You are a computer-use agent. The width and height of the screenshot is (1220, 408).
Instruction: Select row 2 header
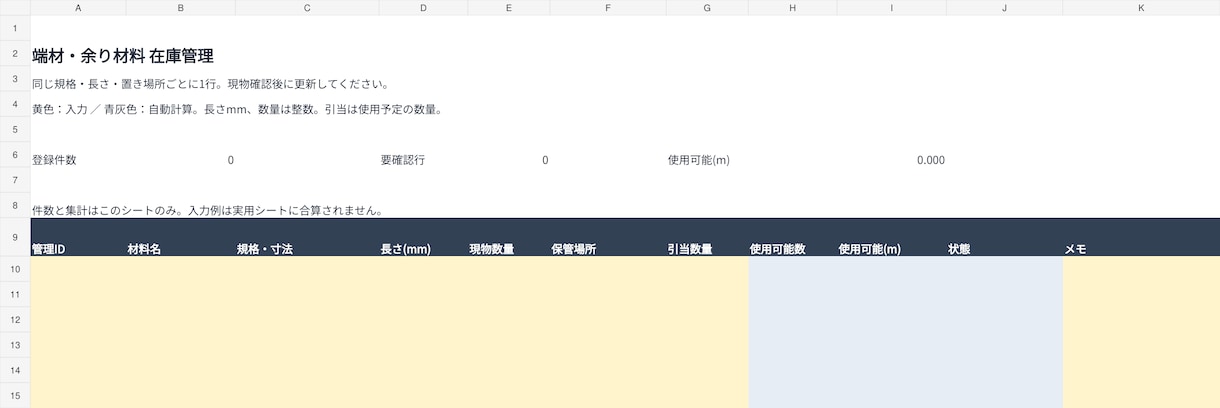tap(15, 54)
